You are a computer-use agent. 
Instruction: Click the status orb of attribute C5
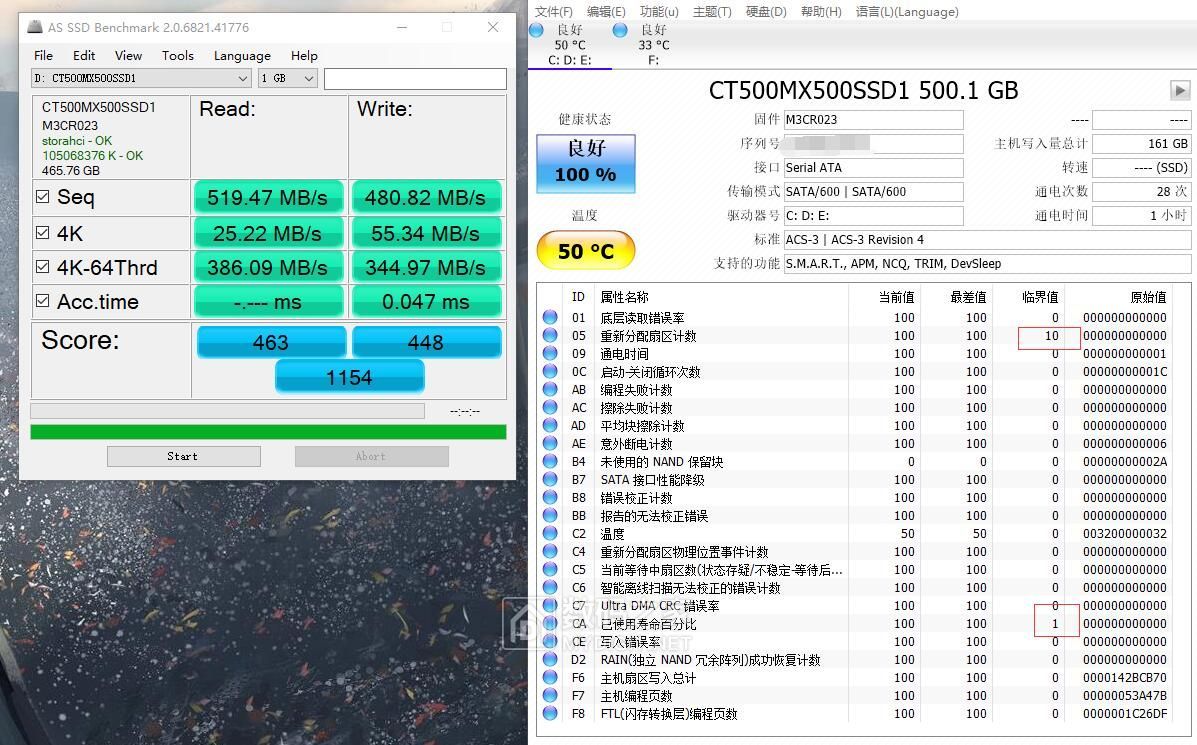(550, 569)
